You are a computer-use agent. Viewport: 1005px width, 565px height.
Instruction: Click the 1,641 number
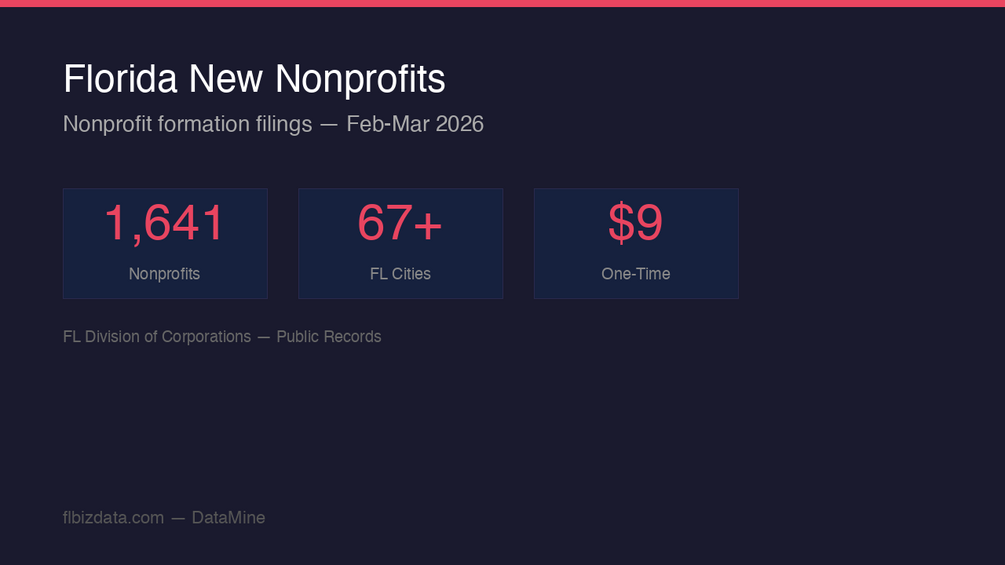[165, 223]
